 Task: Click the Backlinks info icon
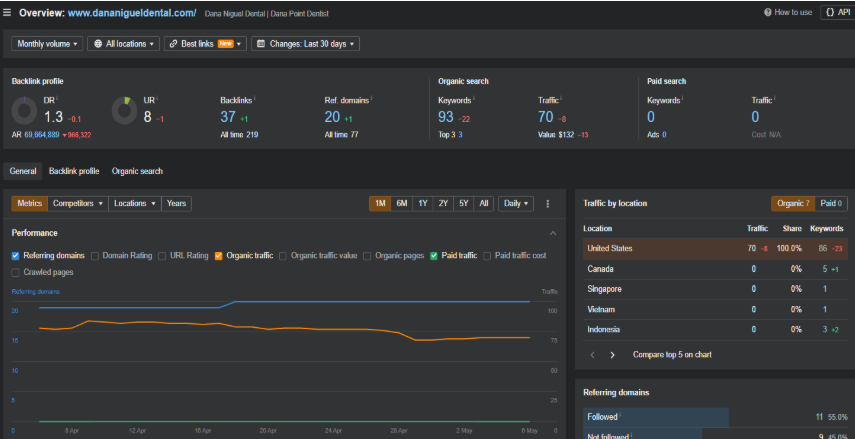[255, 99]
